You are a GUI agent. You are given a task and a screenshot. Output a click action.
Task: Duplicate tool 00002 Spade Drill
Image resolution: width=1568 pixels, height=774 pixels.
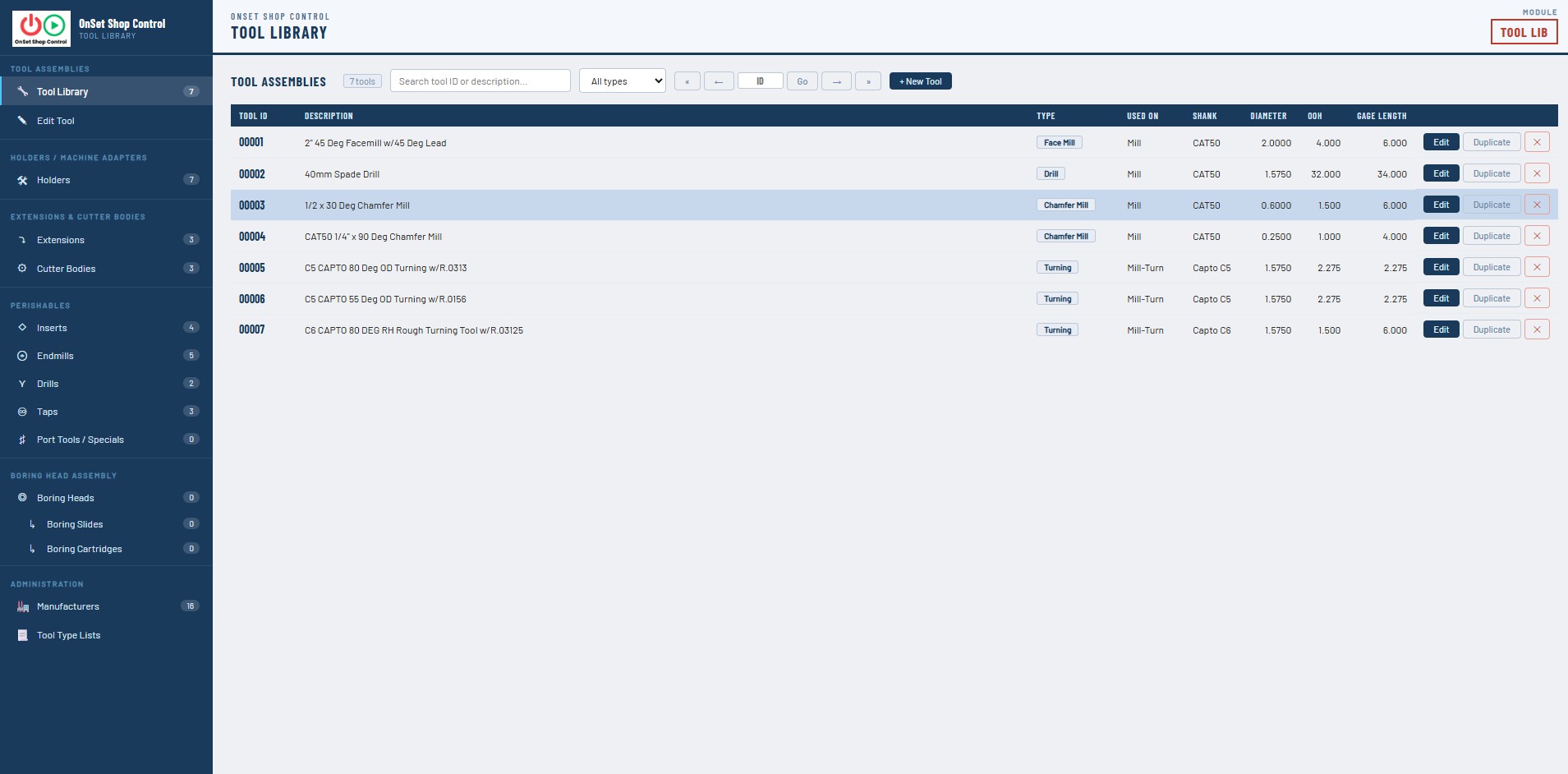coord(1492,173)
